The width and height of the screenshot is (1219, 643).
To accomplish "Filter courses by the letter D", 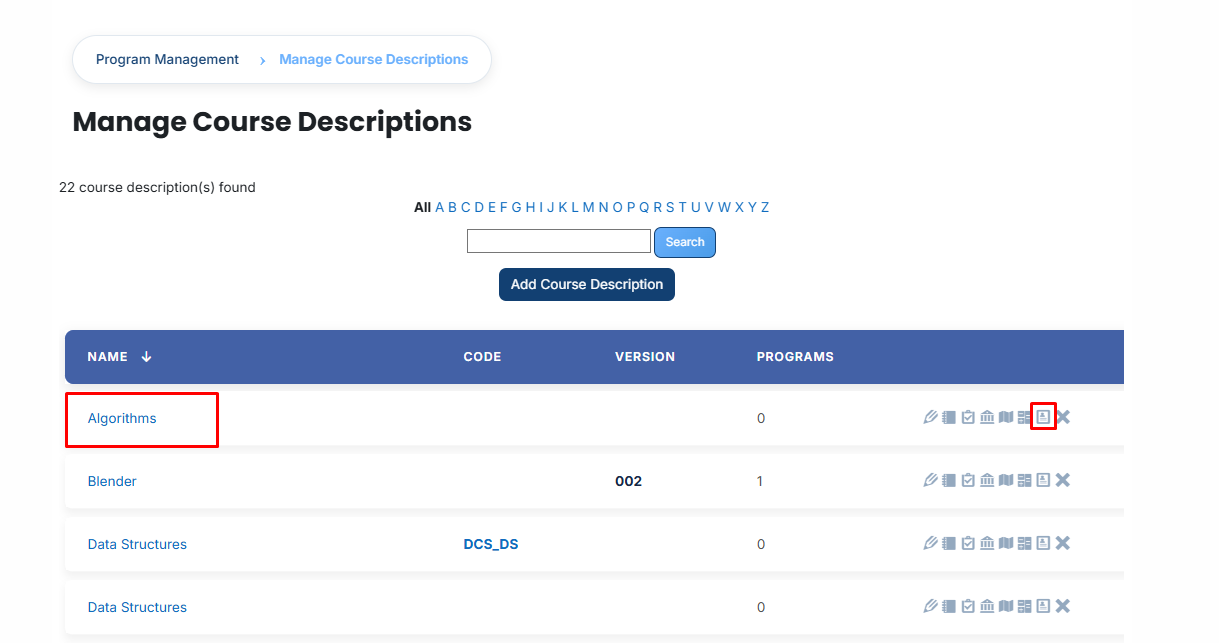I will click(479, 207).
